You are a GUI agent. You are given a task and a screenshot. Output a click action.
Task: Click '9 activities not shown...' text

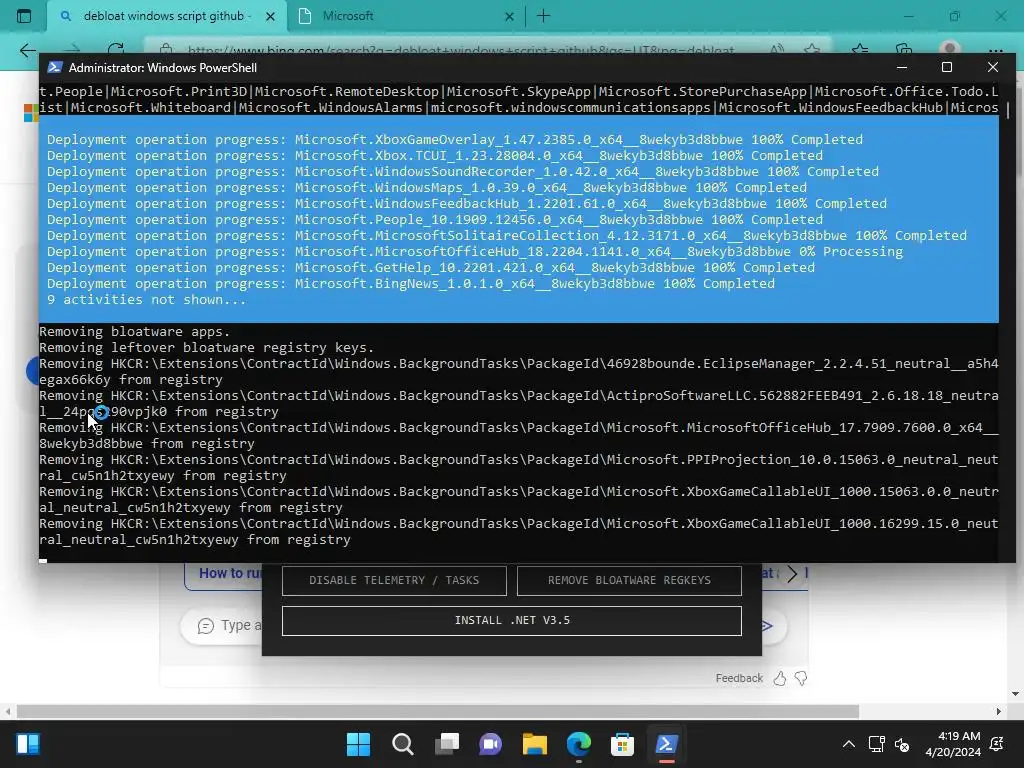pos(146,300)
